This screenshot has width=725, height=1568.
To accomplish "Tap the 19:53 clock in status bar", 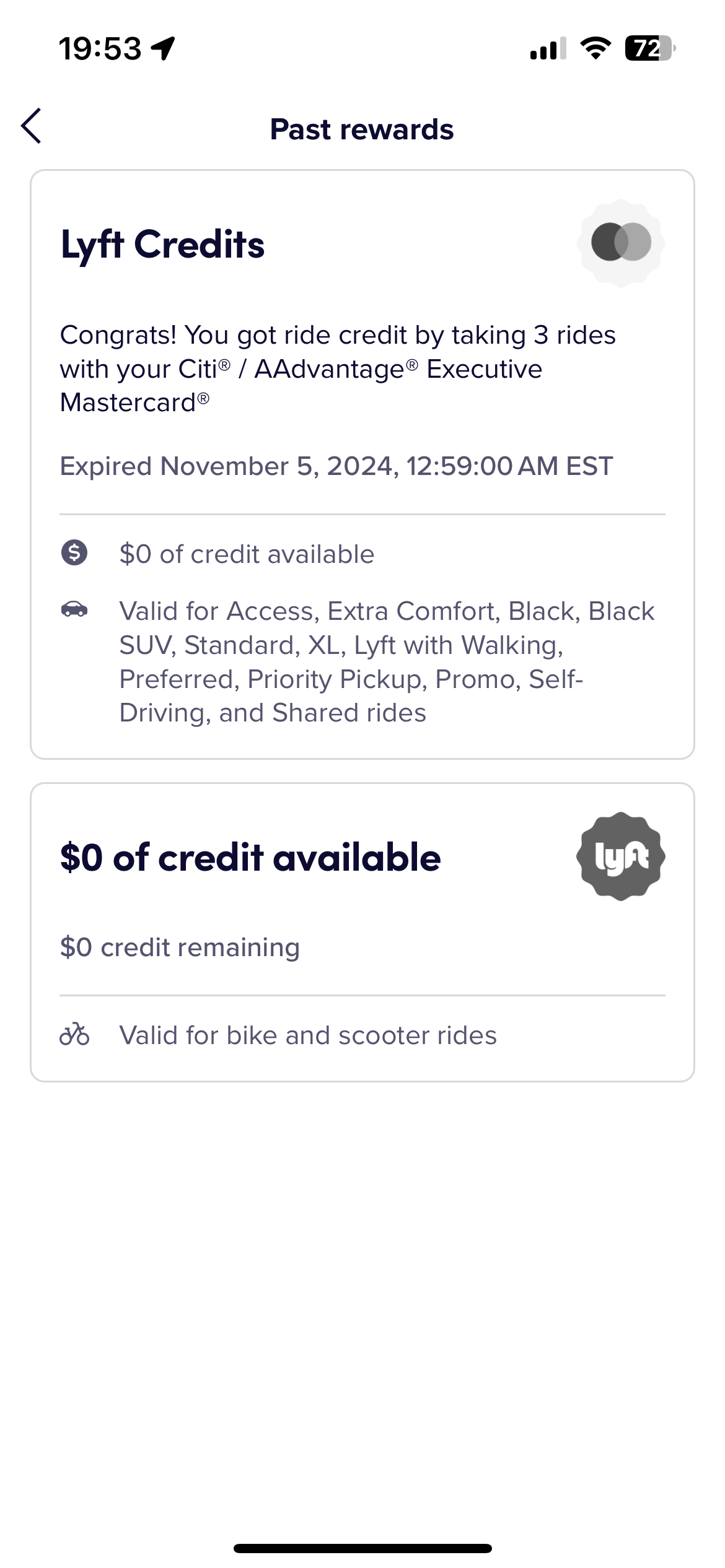I will 100,48.
